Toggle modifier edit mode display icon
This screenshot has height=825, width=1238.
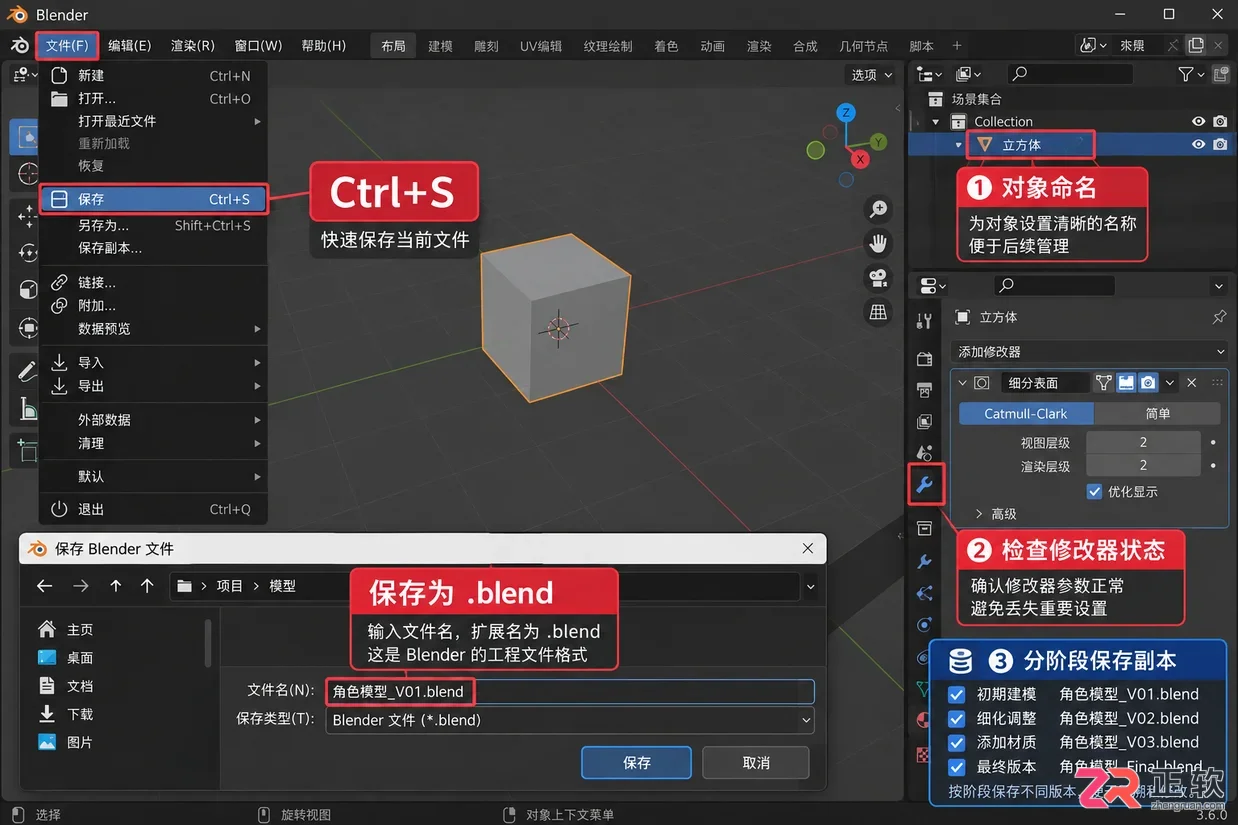tap(1104, 383)
